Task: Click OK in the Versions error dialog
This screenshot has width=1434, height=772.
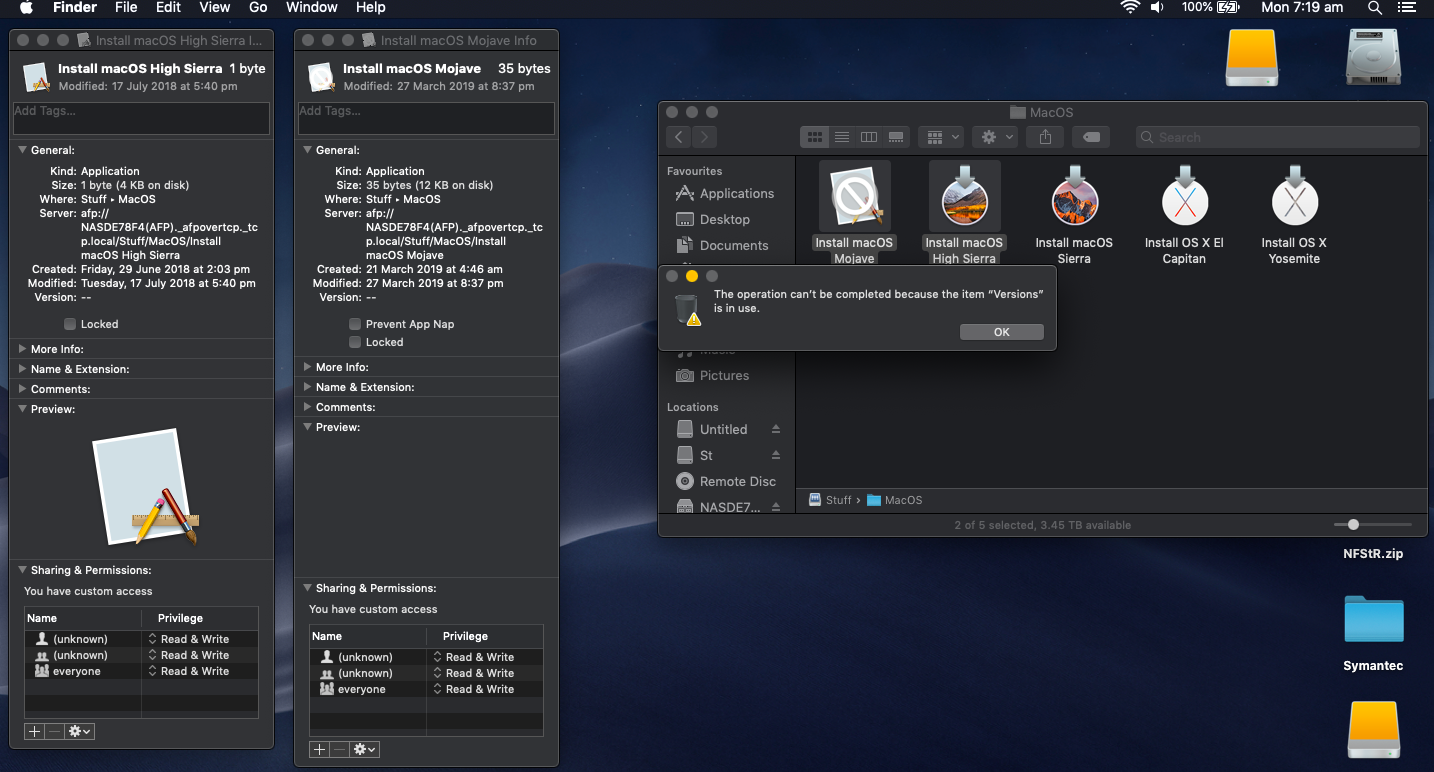Action: (x=1002, y=332)
